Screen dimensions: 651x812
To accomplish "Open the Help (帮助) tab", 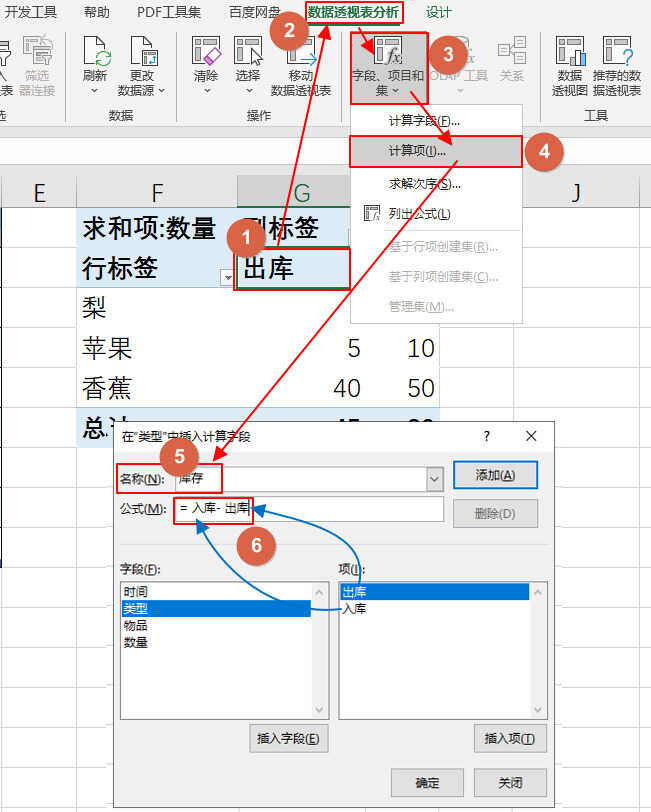I will click(97, 12).
